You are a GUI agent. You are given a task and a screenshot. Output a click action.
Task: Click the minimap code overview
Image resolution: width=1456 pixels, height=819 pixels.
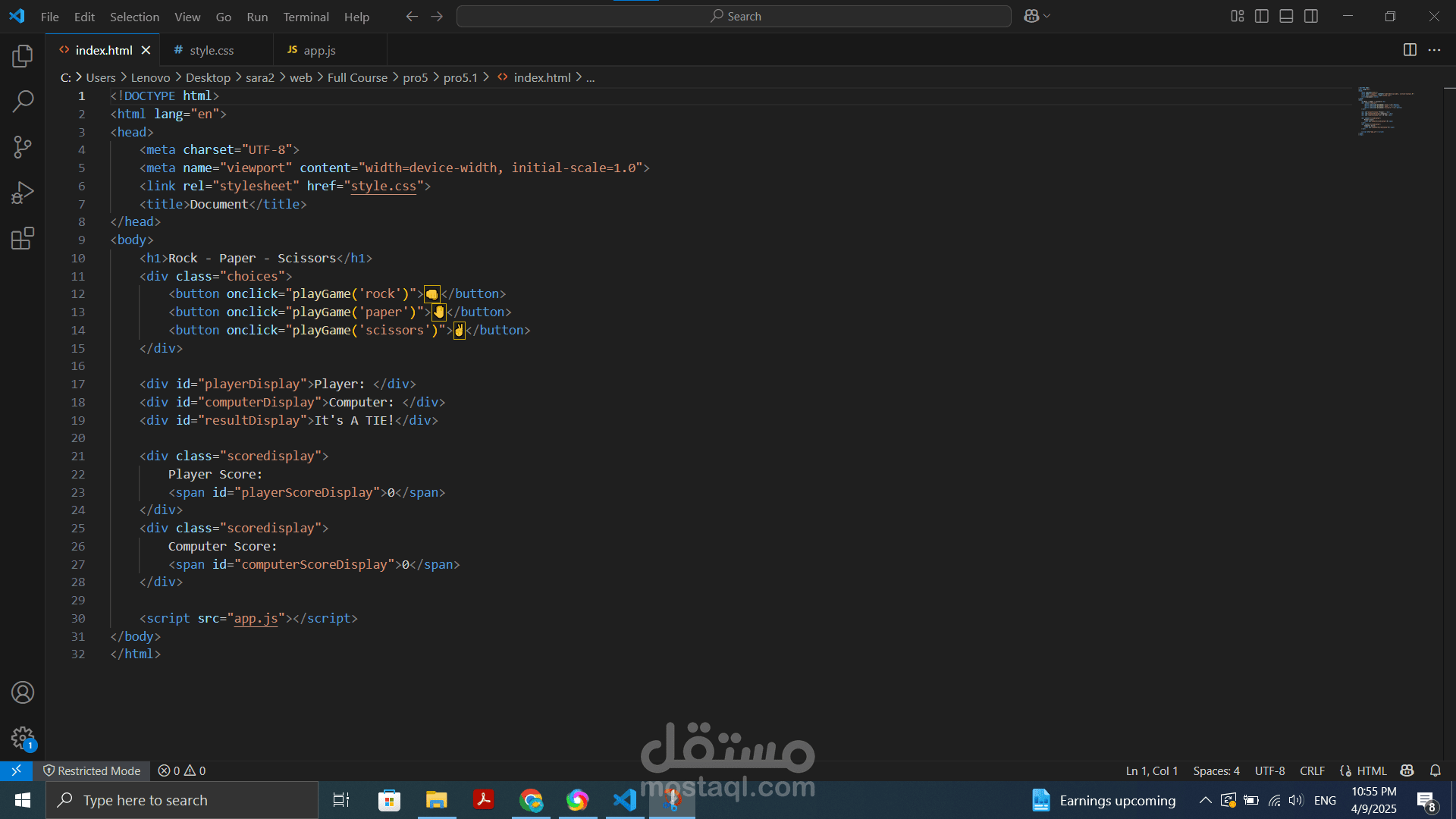pos(1386,111)
